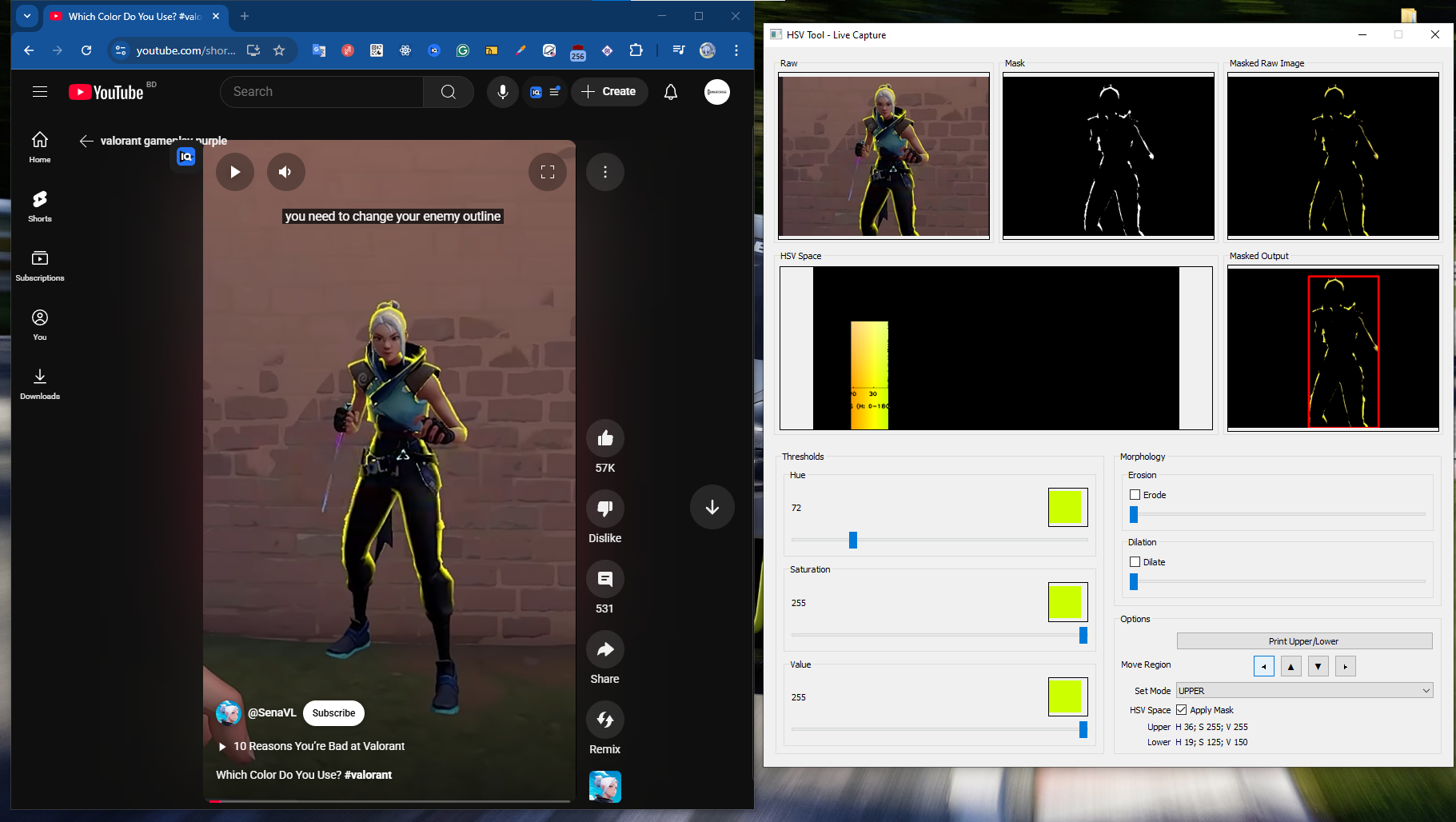1456x822 pixels.
Task: Open the @SenaVL channel link
Action: point(272,712)
